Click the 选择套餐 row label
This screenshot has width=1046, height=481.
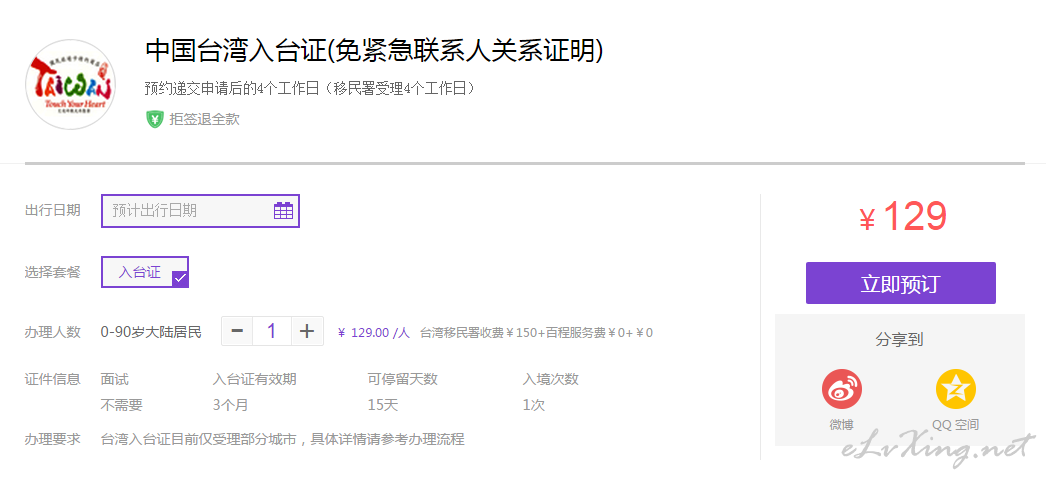(x=53, y=272)
